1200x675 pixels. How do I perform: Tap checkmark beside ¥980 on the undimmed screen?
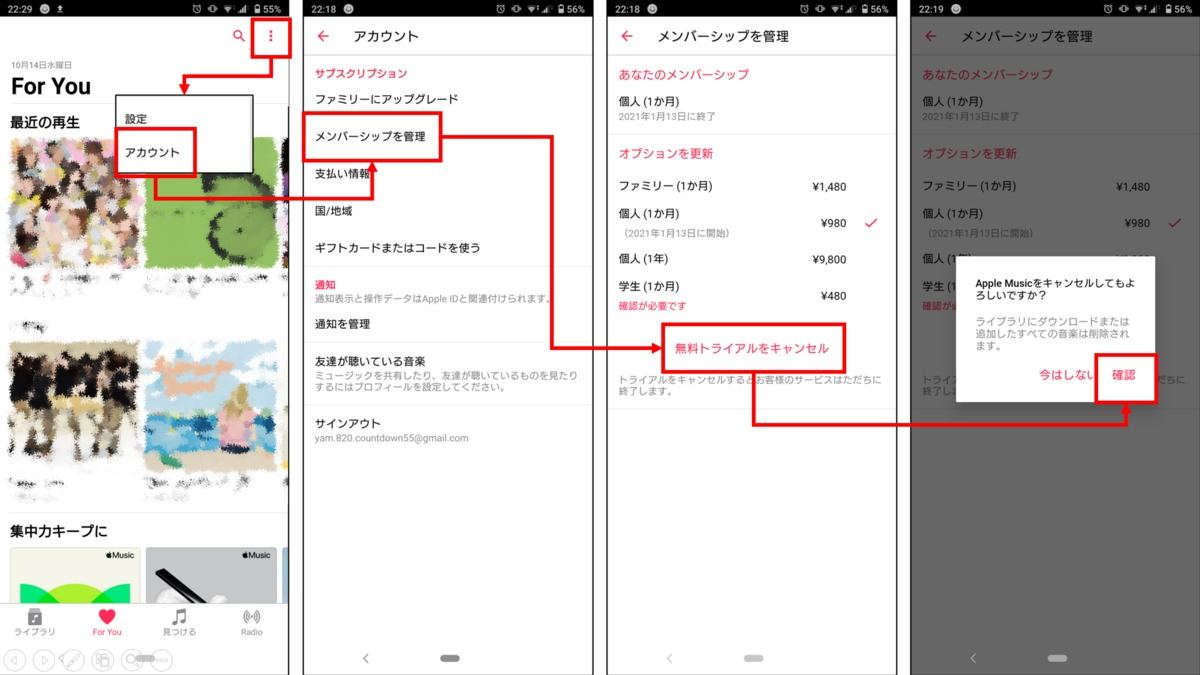click(871, 222)
